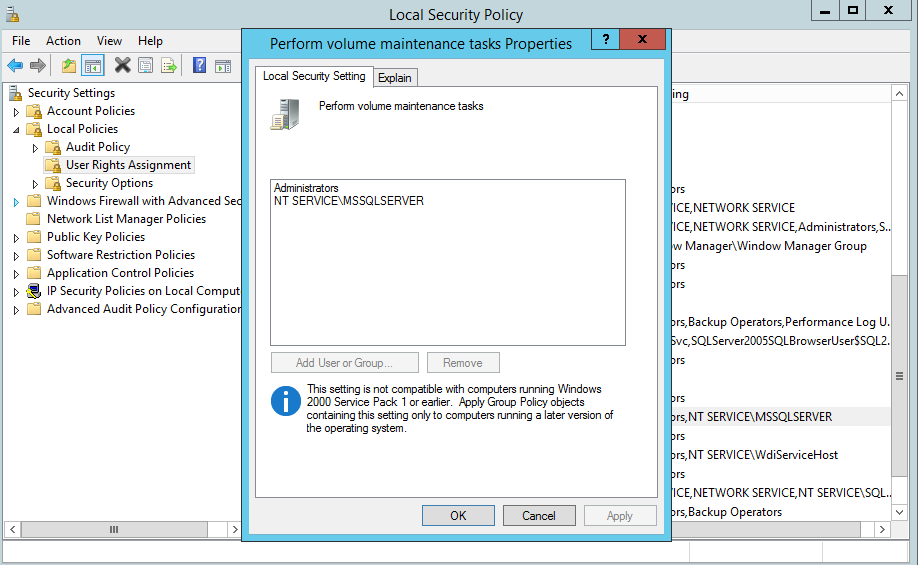Click the Back arrow toolbar icon
918x565 pixels.
15,66
